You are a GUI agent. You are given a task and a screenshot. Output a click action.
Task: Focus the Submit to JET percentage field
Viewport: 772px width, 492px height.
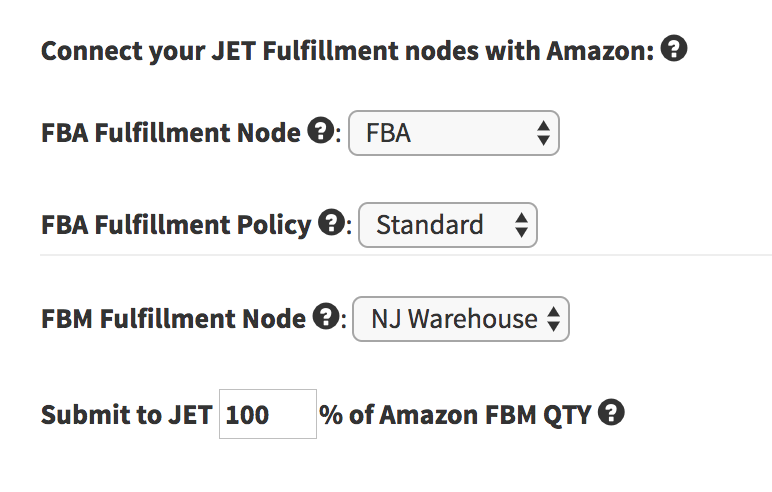point(268,414)
